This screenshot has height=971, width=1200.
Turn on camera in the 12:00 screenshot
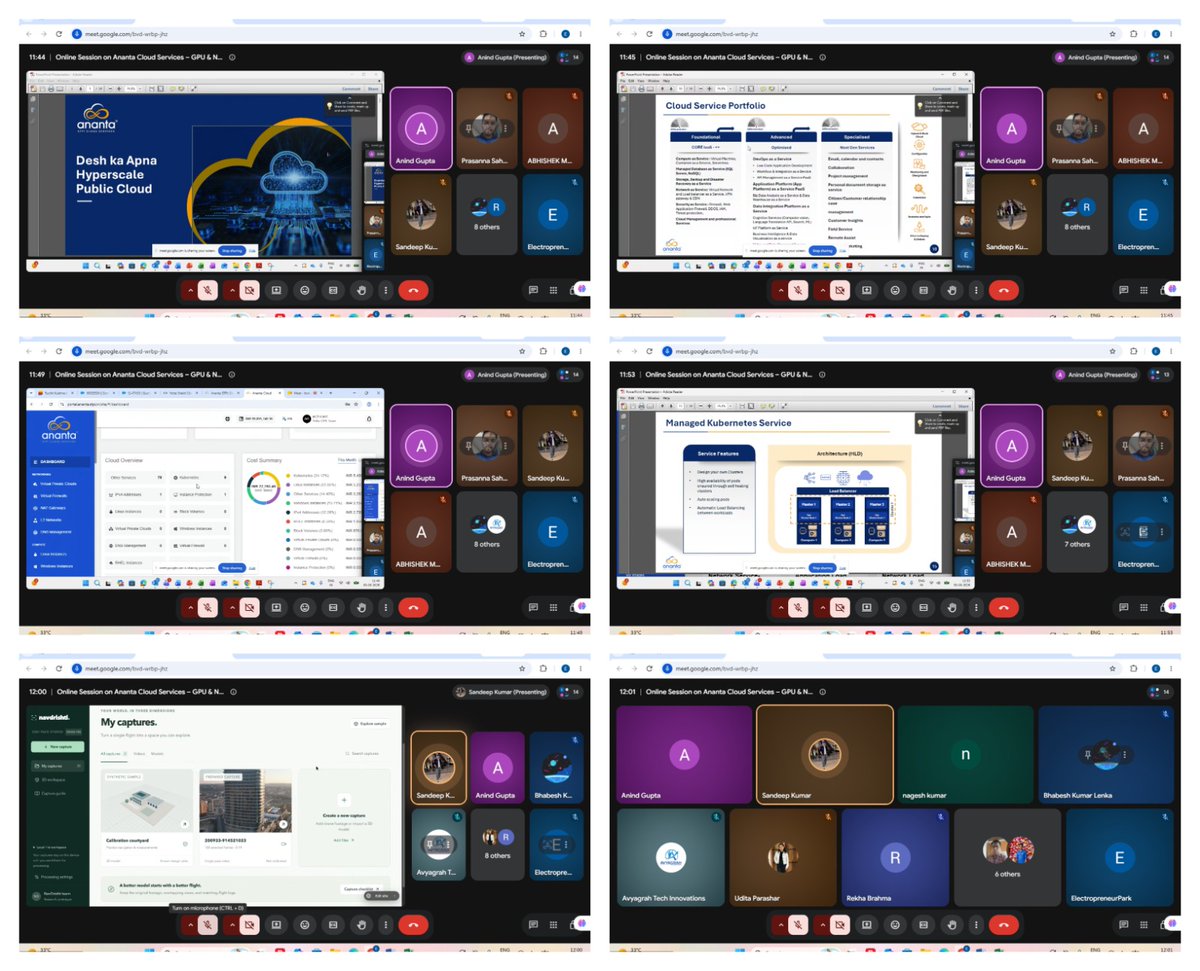tap(250, 926)
